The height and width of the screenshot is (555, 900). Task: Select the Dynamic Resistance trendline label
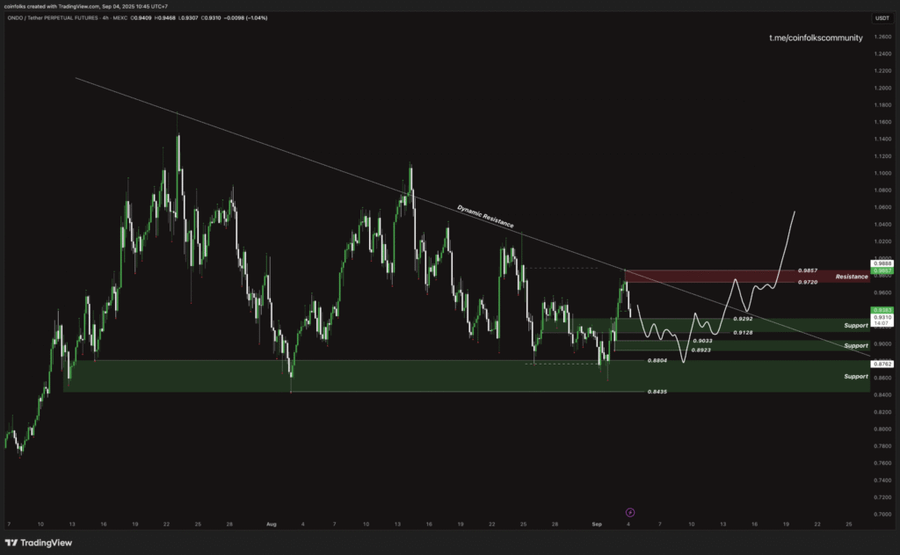(x=486, y=216)
